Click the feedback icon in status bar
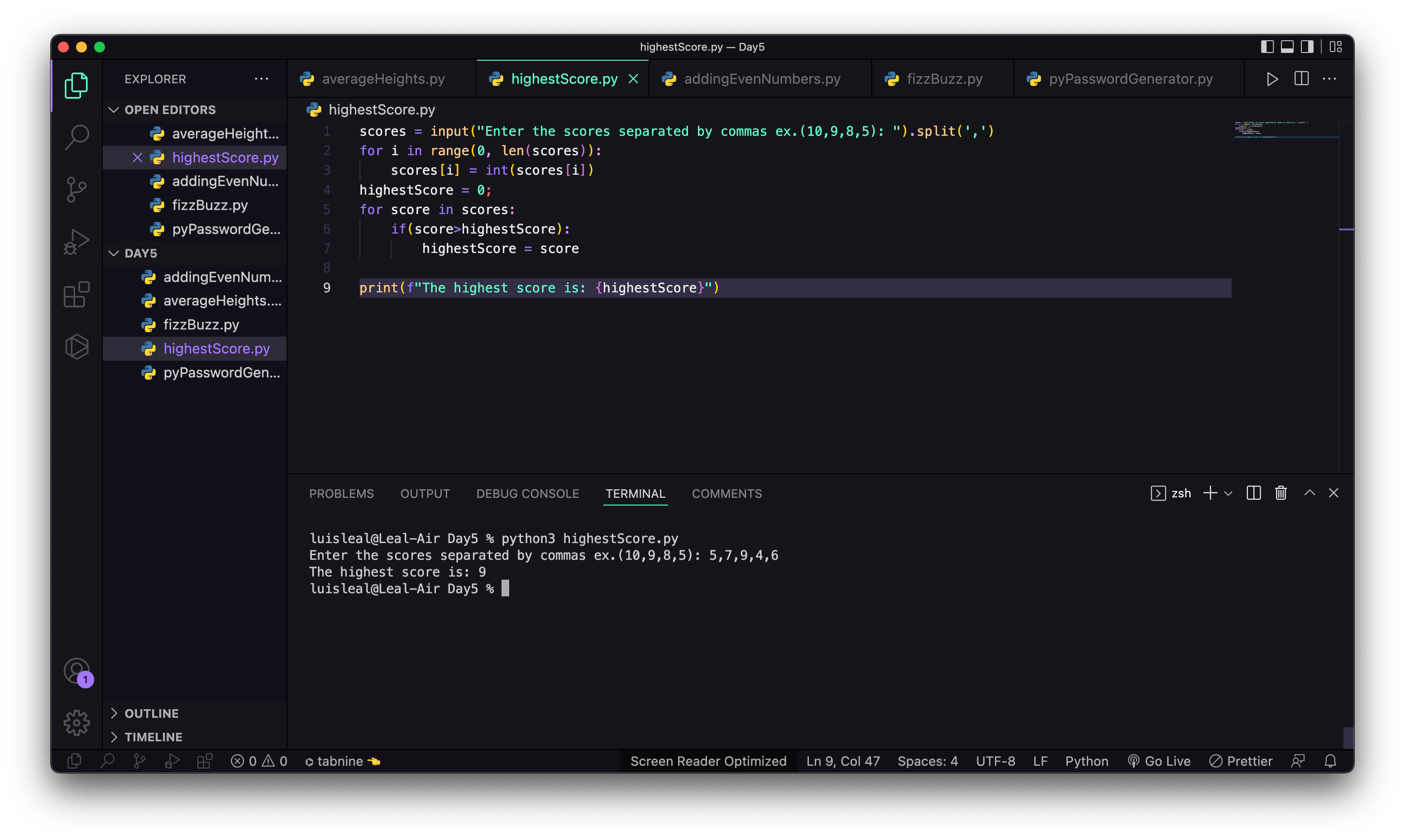 1297,761
